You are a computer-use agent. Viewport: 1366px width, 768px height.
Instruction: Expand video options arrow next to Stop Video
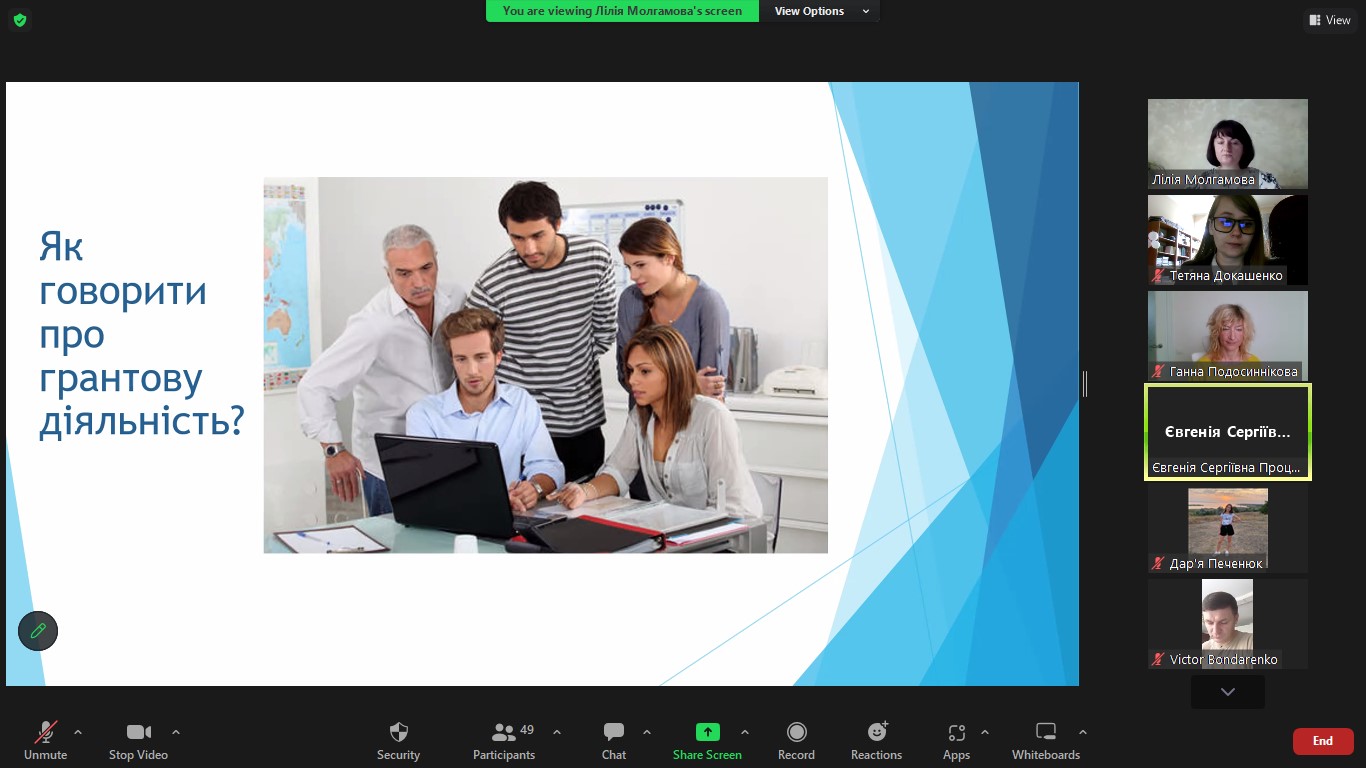(176, 732)
